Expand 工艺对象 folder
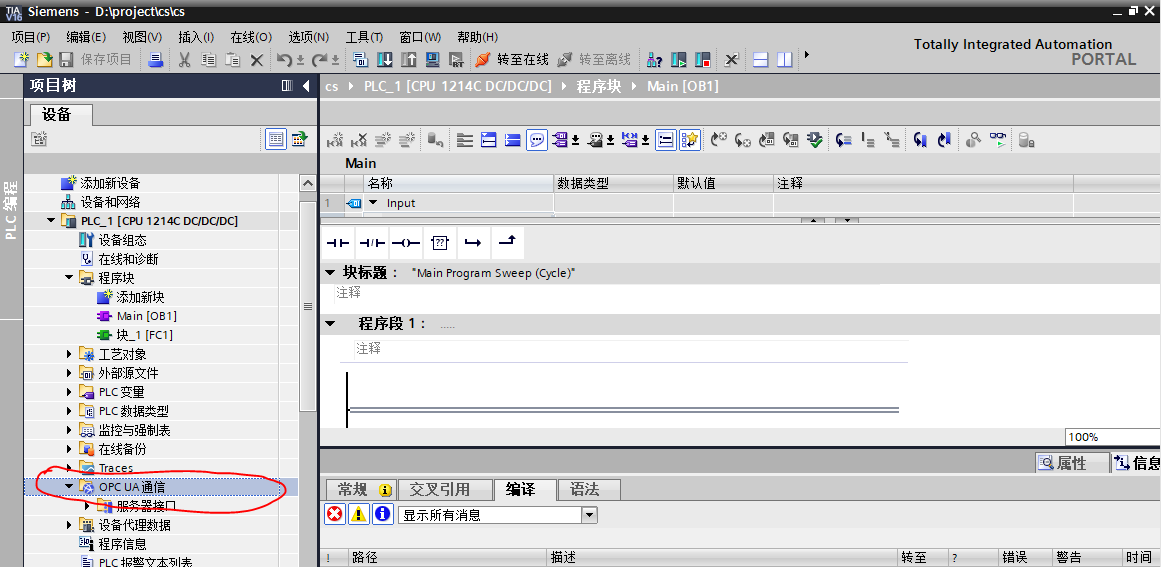Image resolution: width=1162 pixels, height=567 pixels. pyautogui.click(x=70, y=354)
